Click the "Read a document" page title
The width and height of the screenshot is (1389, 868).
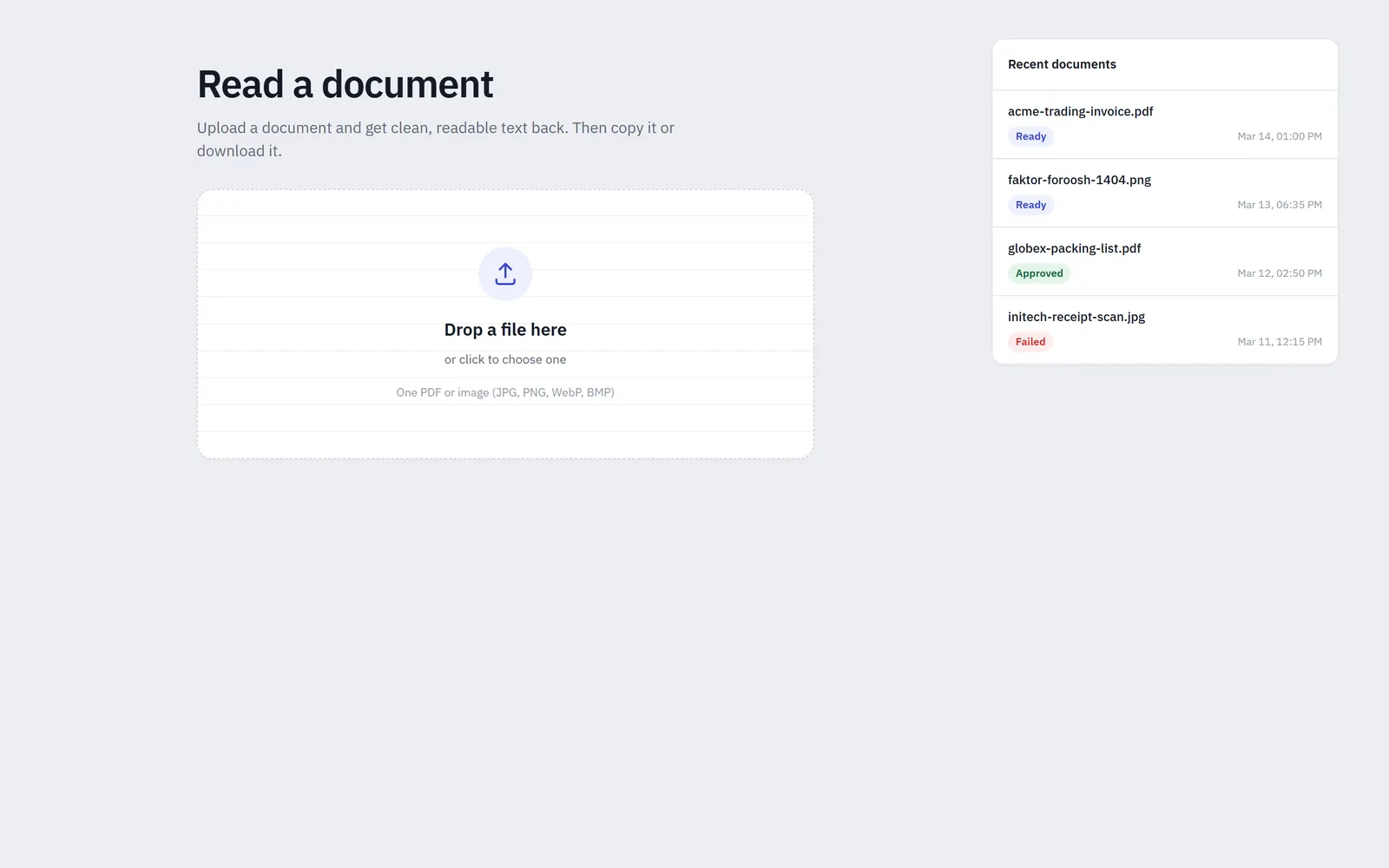pos(345,84)
